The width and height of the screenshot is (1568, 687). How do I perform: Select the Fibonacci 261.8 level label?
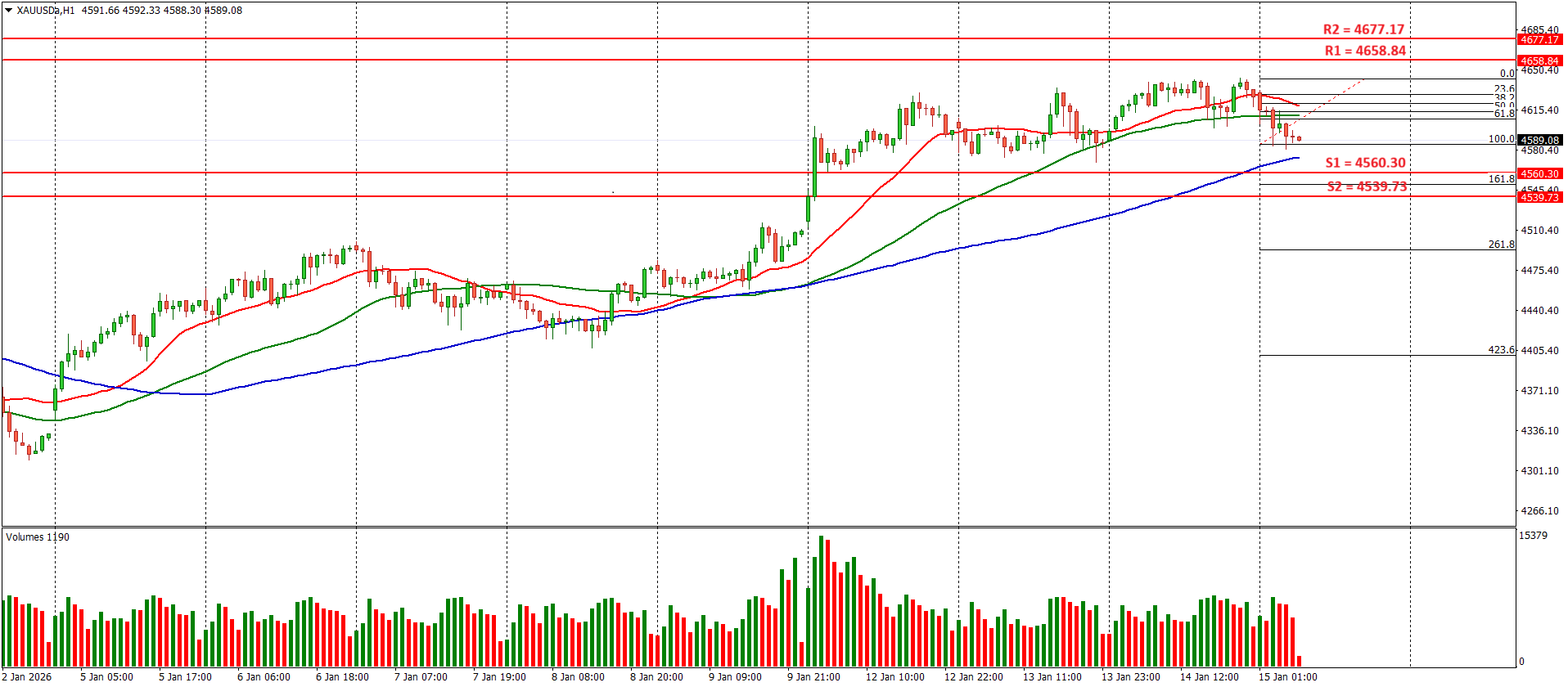click(x=1501, y=245)
